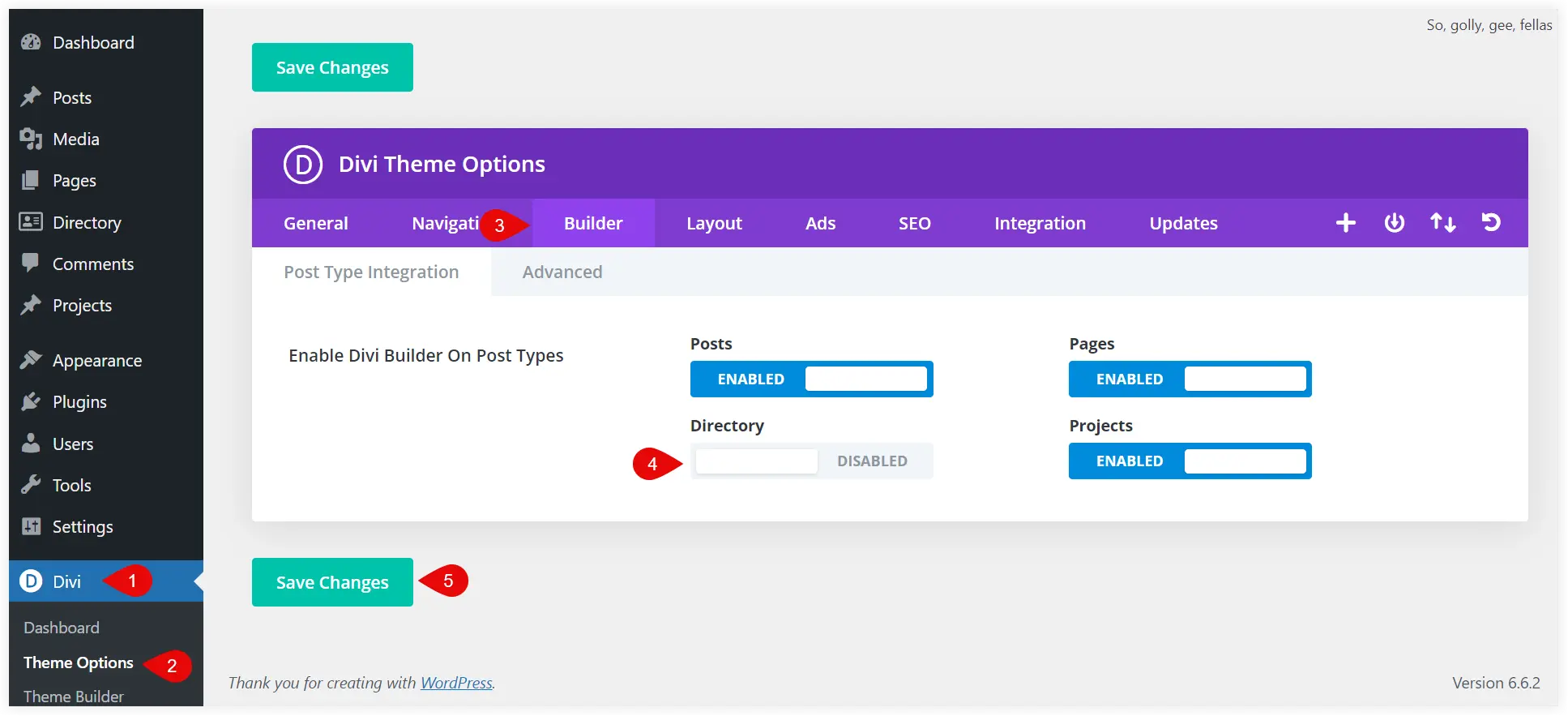1568x716 pixels.
Task: Click the bottom Save Changes button
Action: [332, 582]
